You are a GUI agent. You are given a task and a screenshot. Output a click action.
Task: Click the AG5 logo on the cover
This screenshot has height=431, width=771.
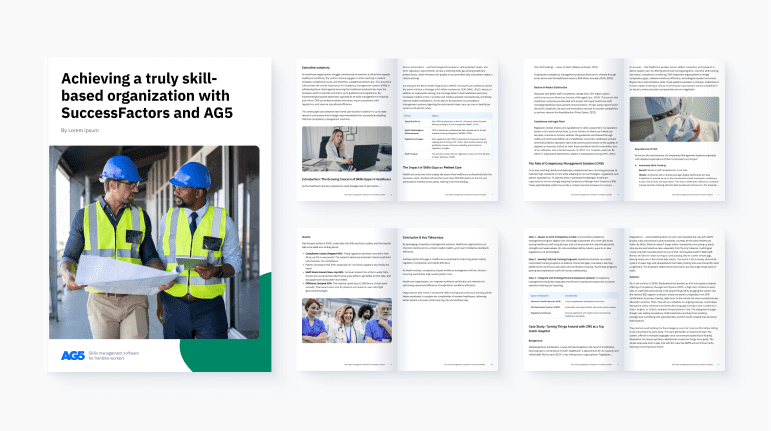73,355
